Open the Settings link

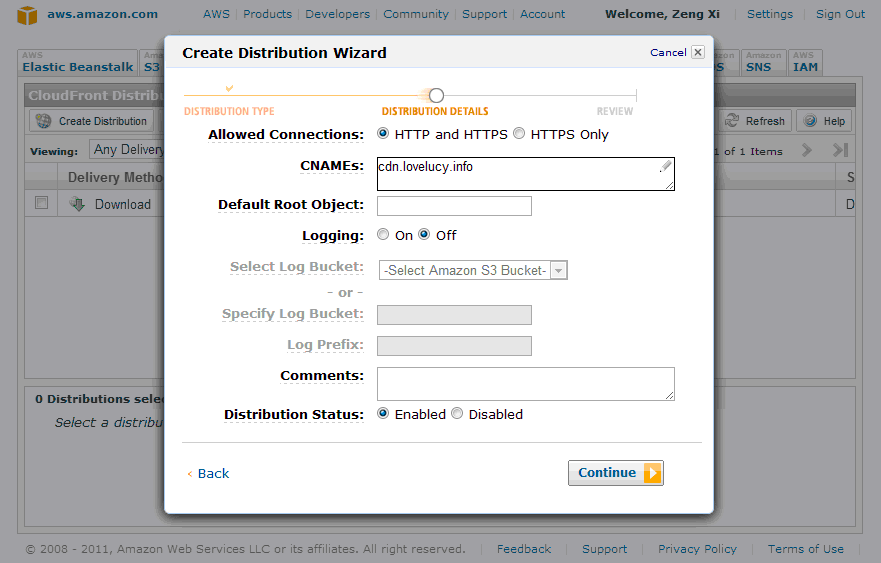(770, 14)
